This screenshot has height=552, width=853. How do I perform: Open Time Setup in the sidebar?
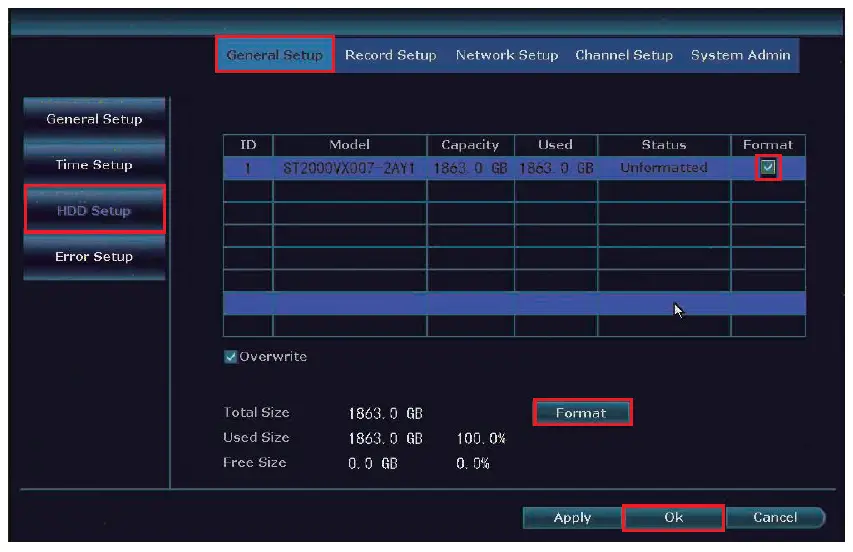94,165
